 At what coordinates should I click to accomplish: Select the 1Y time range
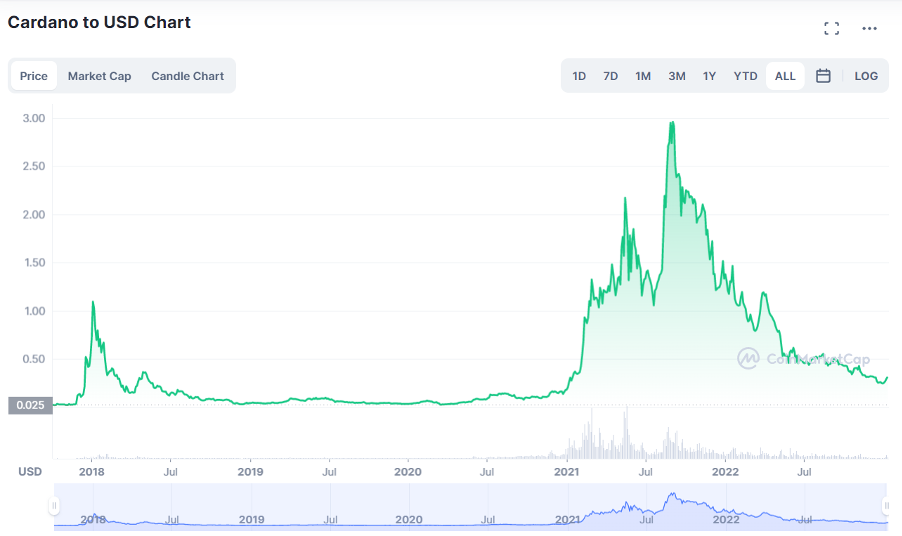coord(709,76)
